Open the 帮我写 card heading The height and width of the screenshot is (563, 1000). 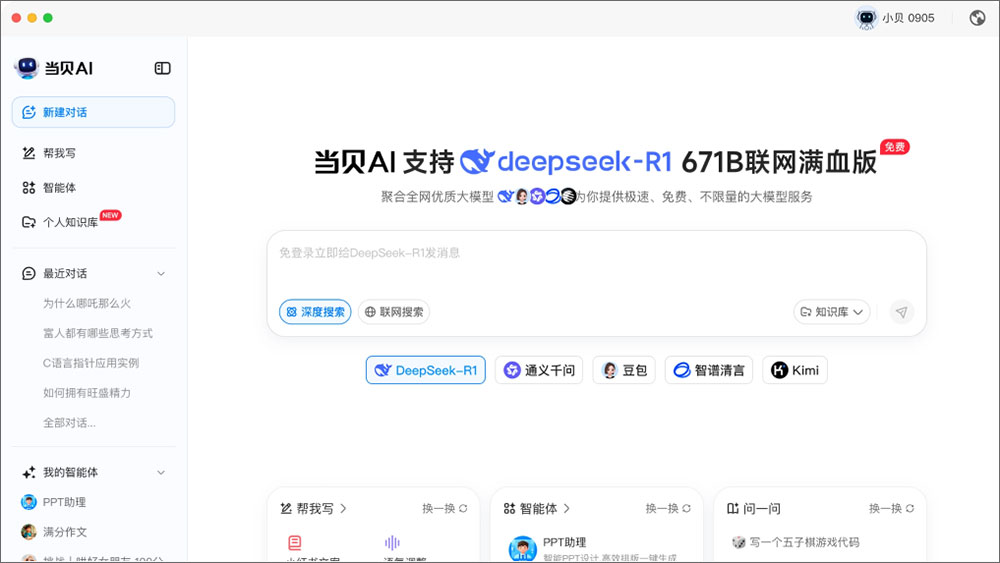pos(313,508)
